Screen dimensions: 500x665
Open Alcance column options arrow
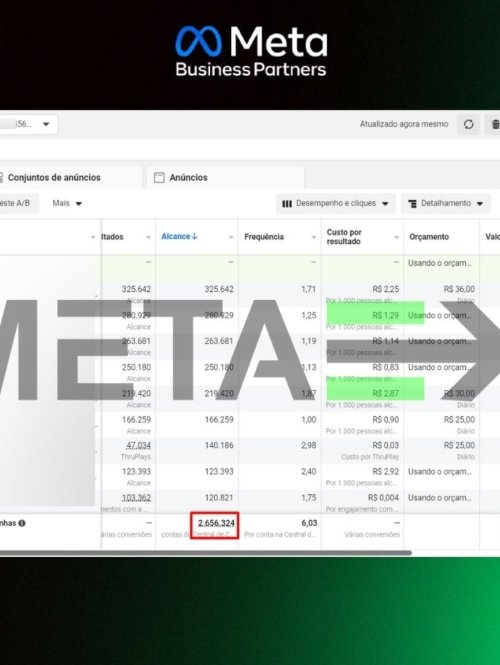231,237
